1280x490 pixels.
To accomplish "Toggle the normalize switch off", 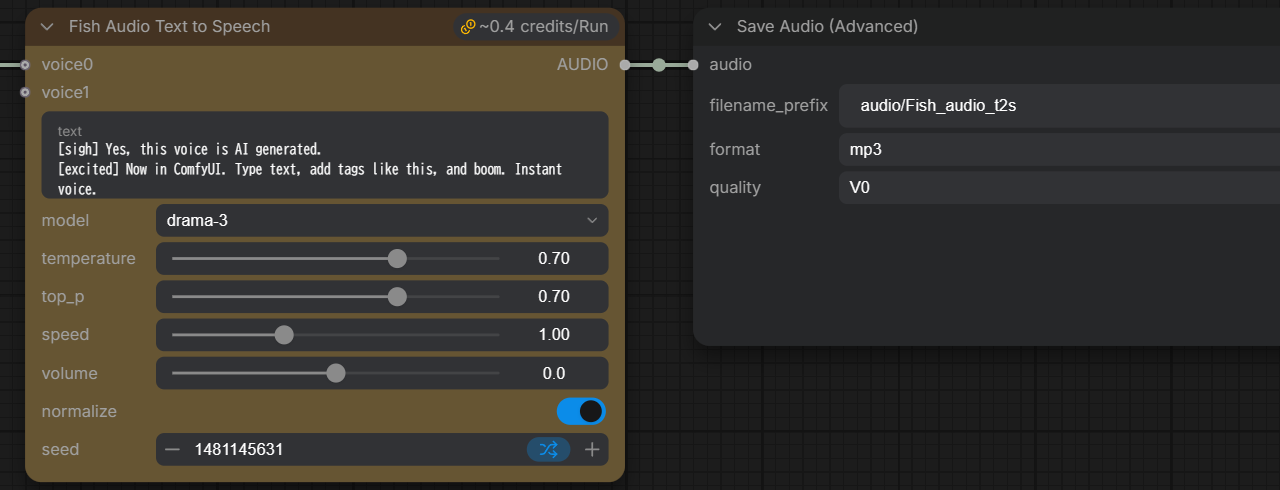I will coord(581,411).
